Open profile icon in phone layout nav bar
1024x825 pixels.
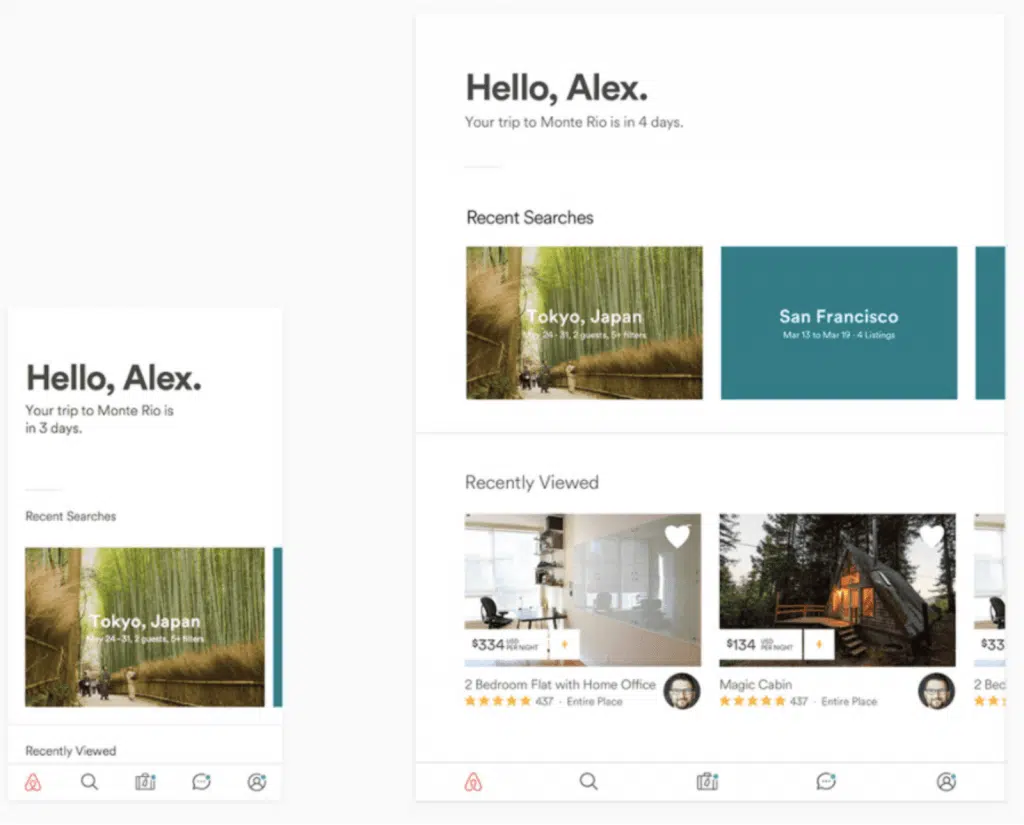pyautogui.click(x=257, y=781)
